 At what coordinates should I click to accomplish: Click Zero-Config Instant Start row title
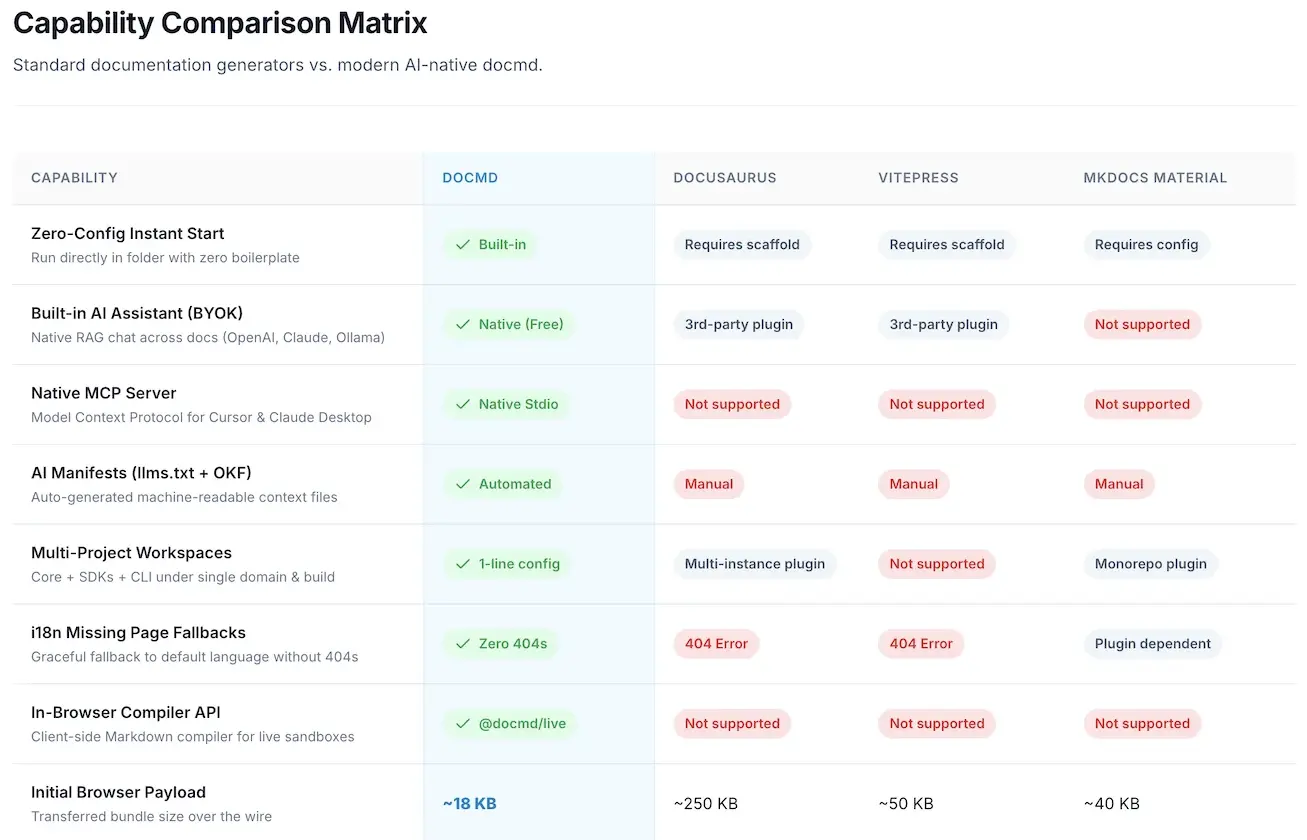[128, 233]
